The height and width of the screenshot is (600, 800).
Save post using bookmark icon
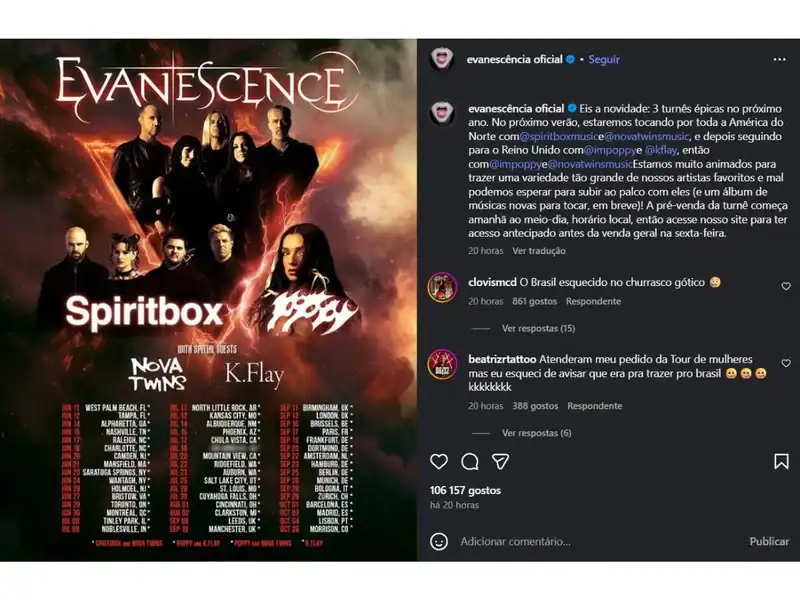pyautogui.click(x=781, y=461)
